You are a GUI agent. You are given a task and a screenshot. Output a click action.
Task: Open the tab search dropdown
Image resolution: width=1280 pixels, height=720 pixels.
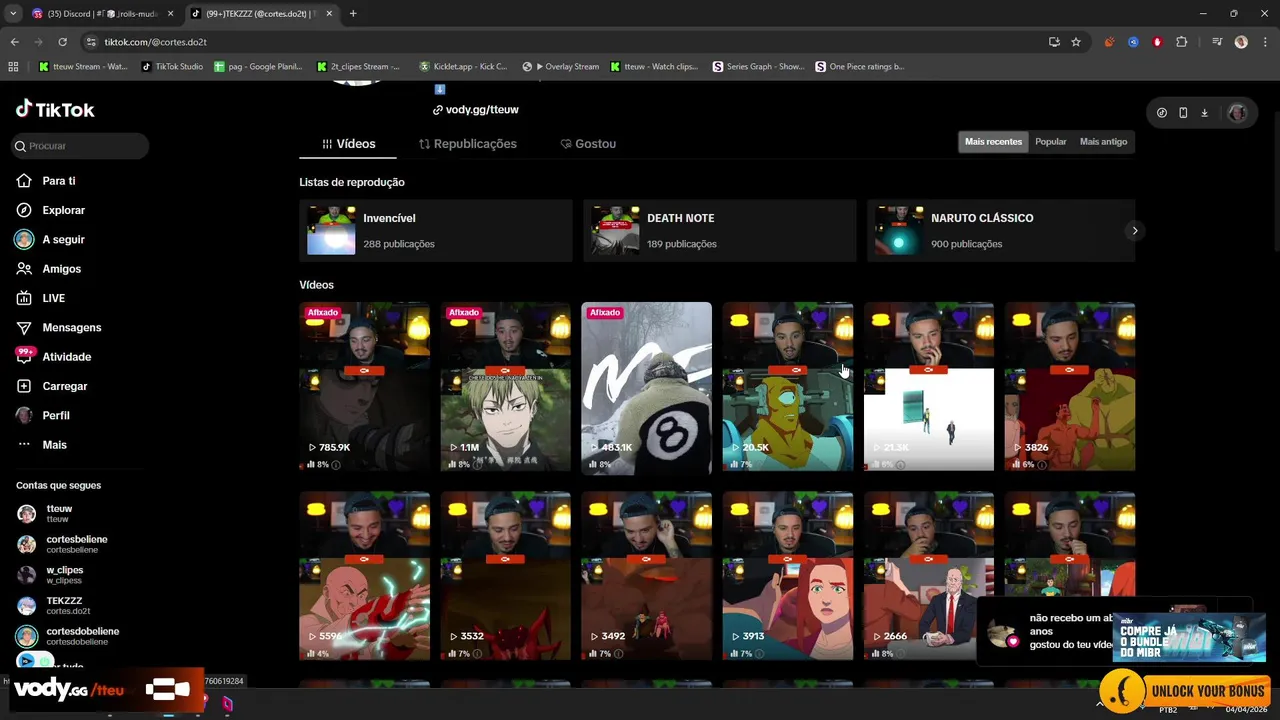click(12, 14)
